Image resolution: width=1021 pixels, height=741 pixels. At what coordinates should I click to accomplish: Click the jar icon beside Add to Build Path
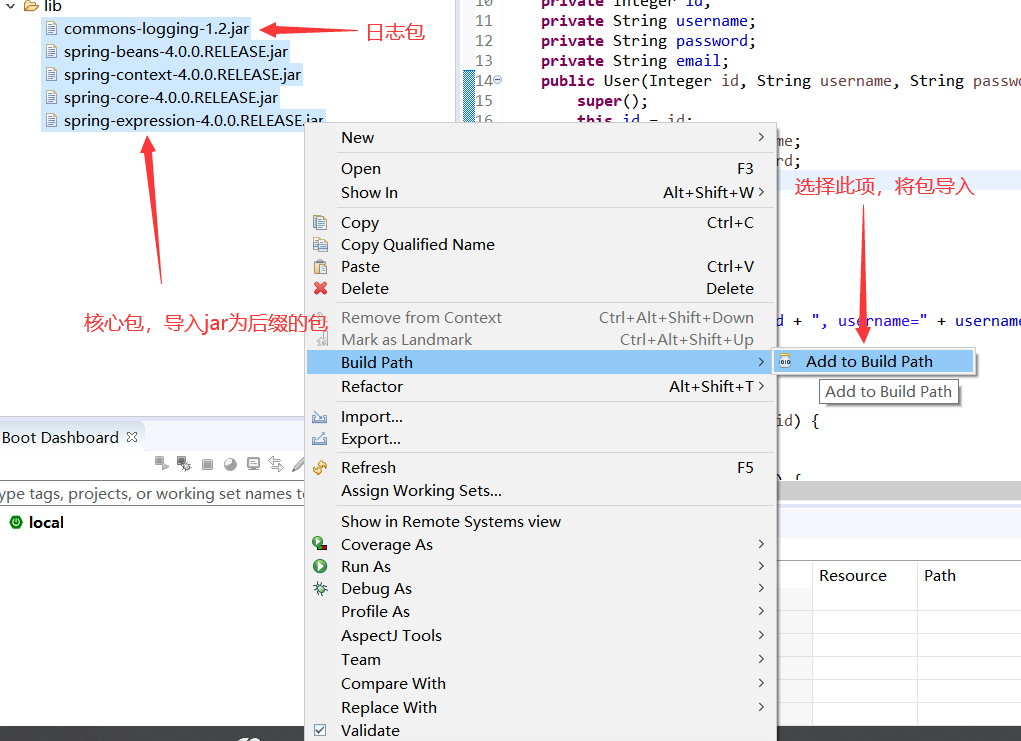point(785,361)
